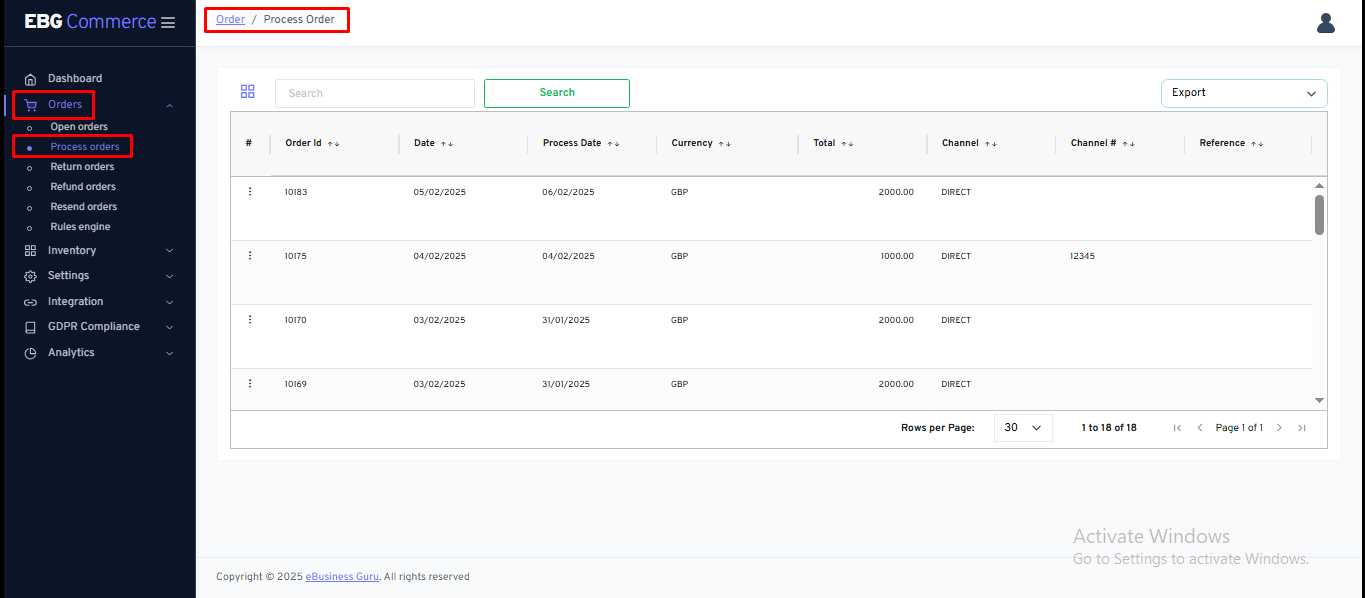
Task: Select Return orders in sidebar
Action: (82, 167)
